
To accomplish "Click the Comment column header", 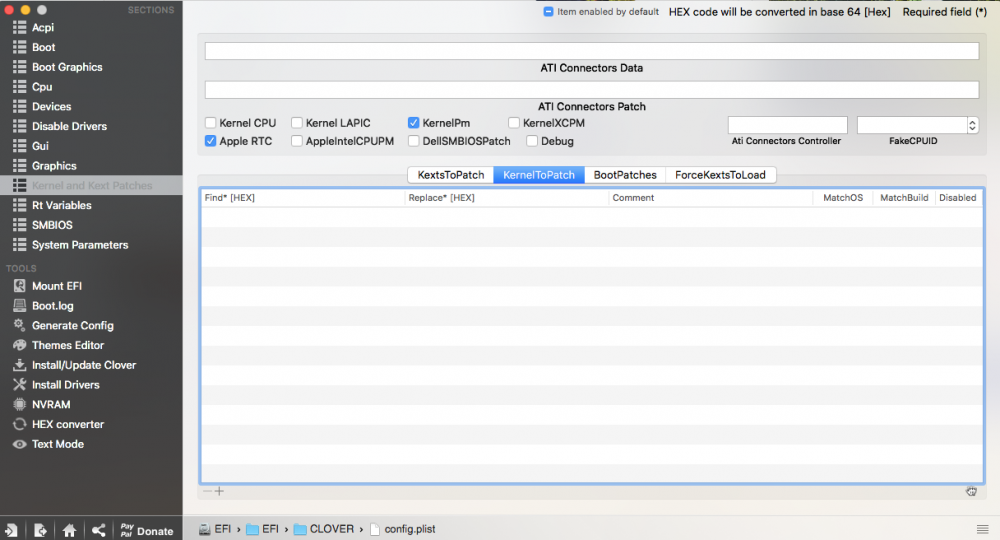I will (x=710, y=198).
